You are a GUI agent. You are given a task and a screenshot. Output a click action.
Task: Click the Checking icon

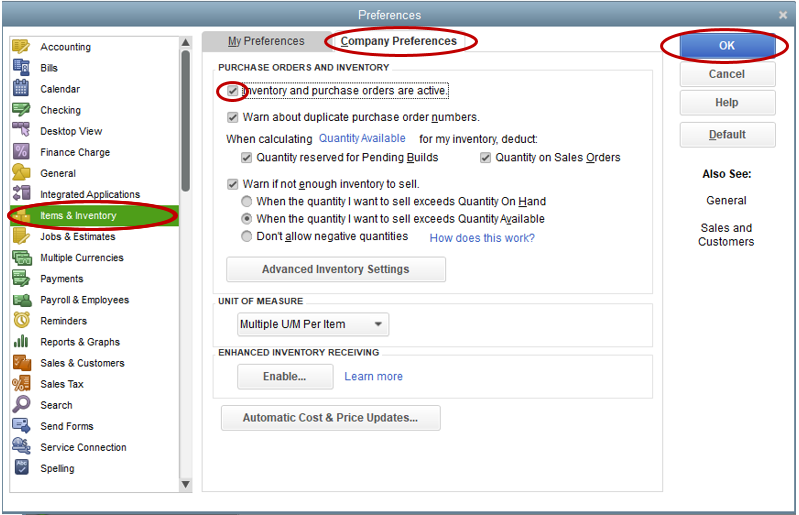(x=21, y=110)
